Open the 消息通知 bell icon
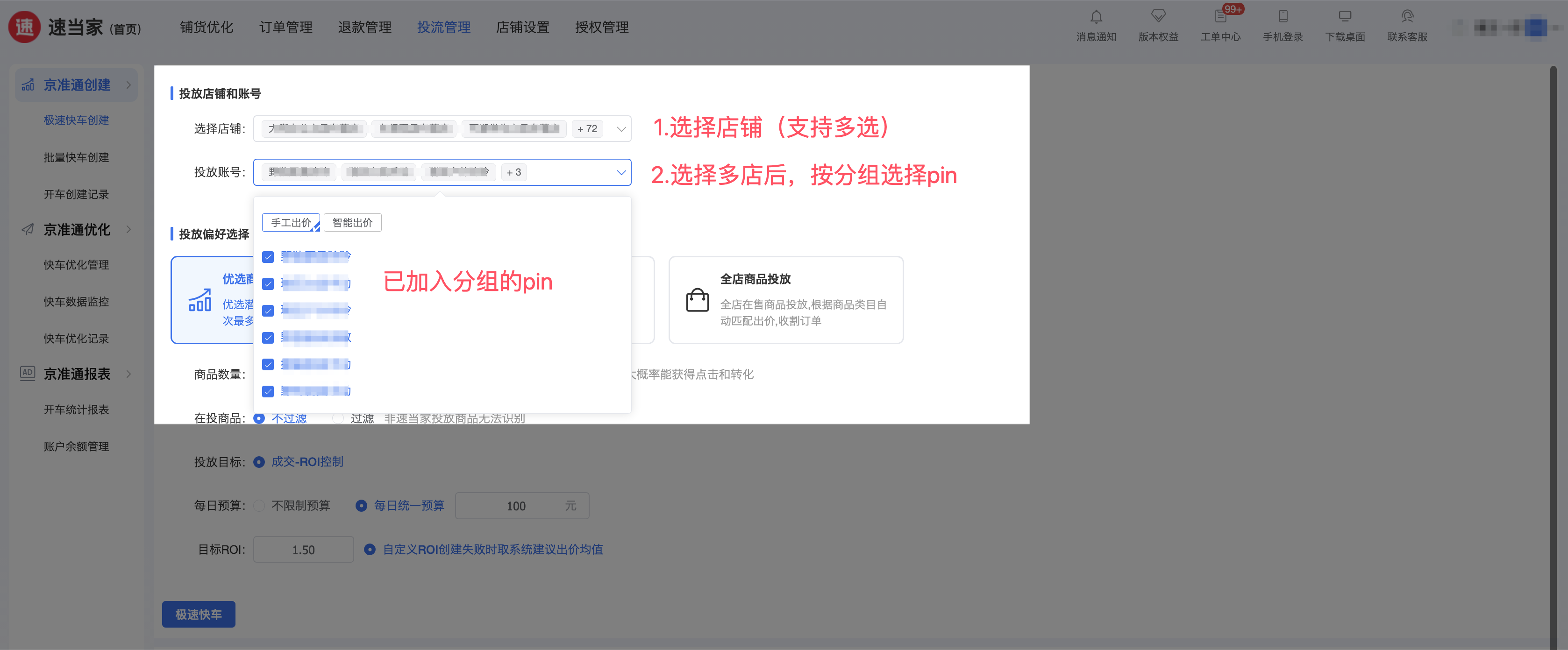The image size is (1568, 650). click(1096, 17)
